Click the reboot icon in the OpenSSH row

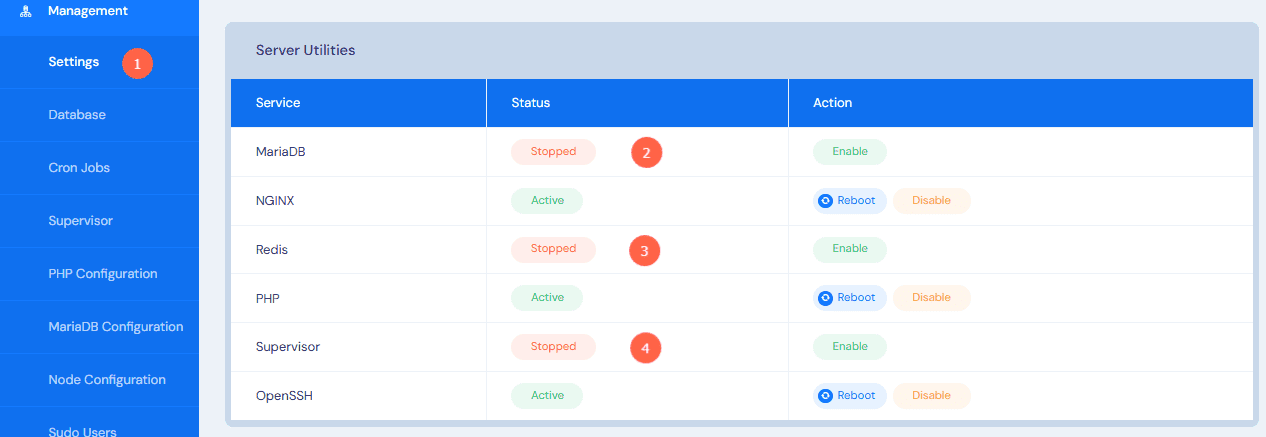click(826, 395)
